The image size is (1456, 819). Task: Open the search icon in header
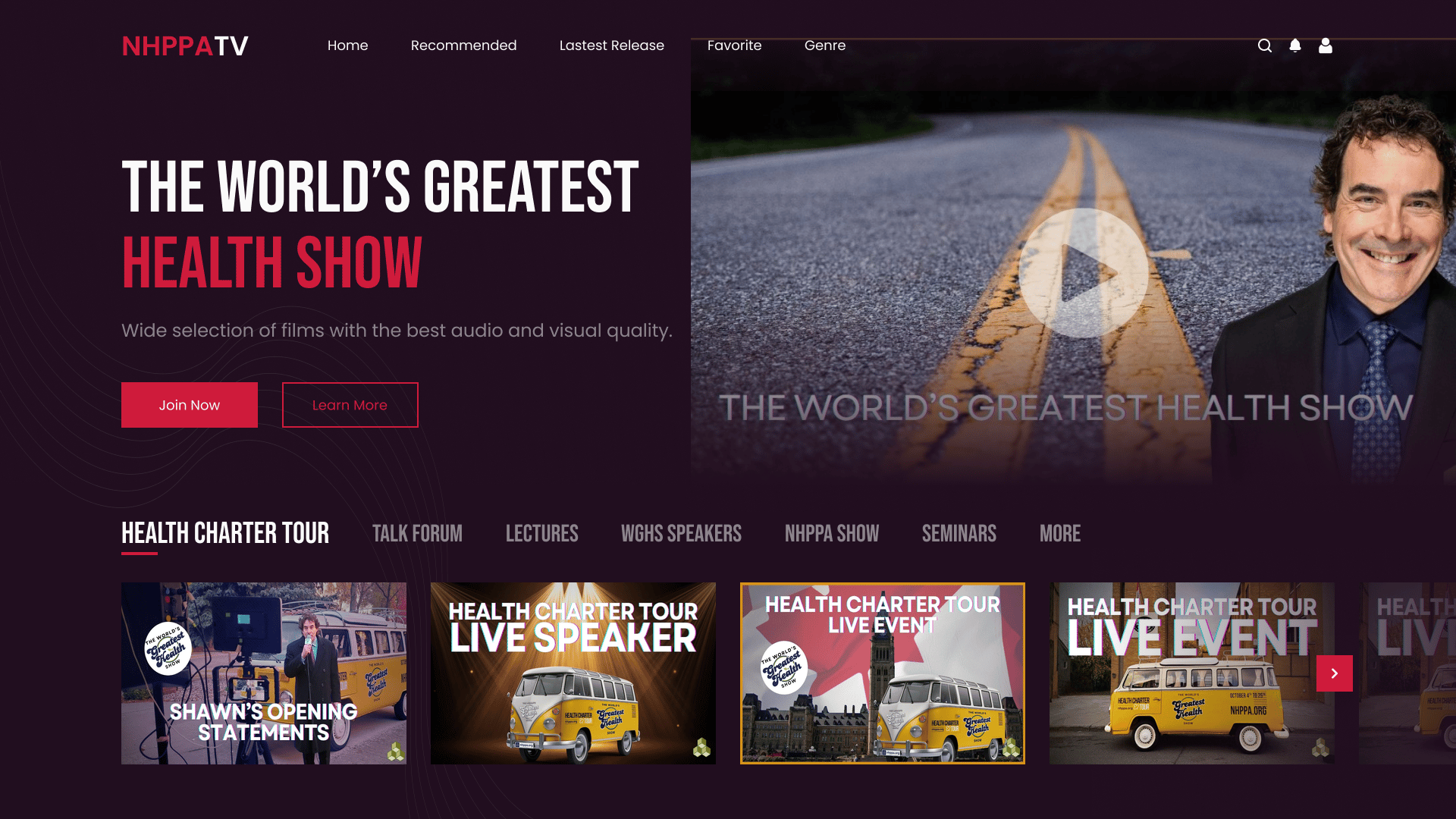point(1264,45)
